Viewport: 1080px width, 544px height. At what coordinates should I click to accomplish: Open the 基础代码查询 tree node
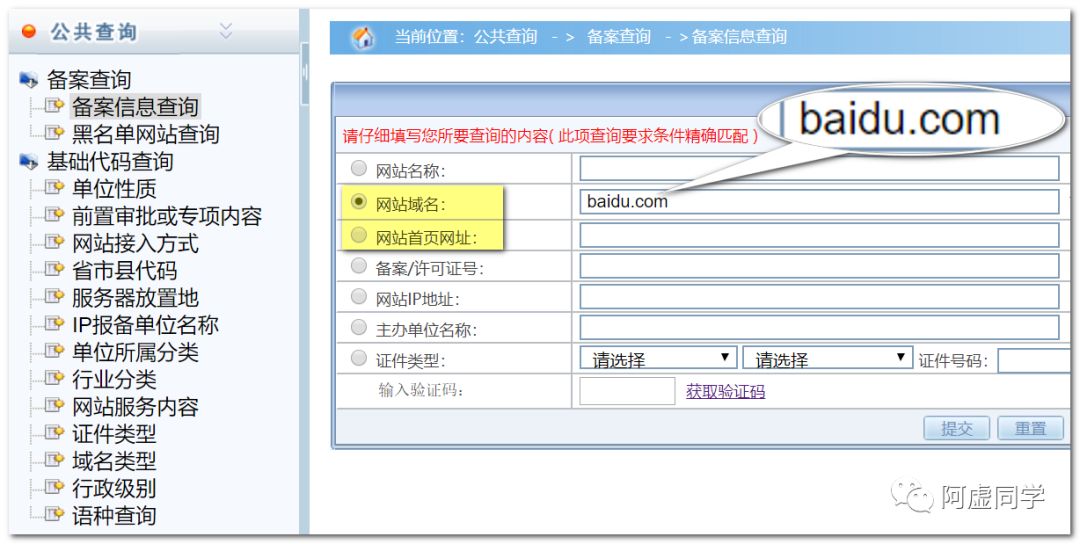click(110, 162)
